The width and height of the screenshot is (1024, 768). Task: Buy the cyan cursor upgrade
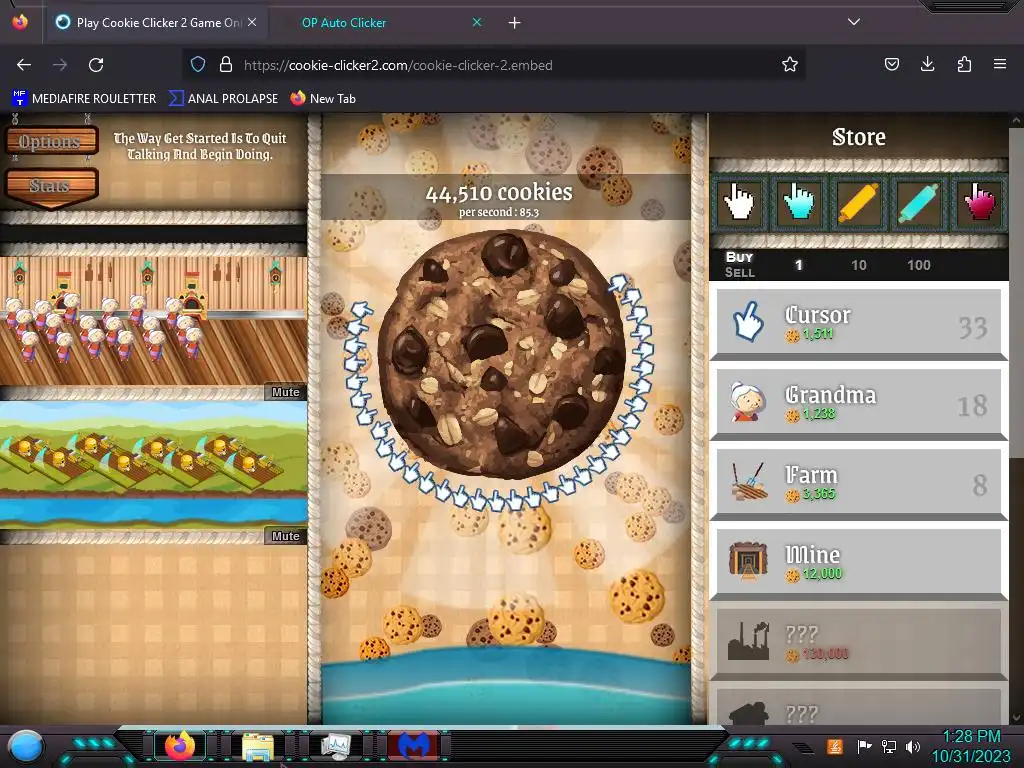click(x=798, y=202)
